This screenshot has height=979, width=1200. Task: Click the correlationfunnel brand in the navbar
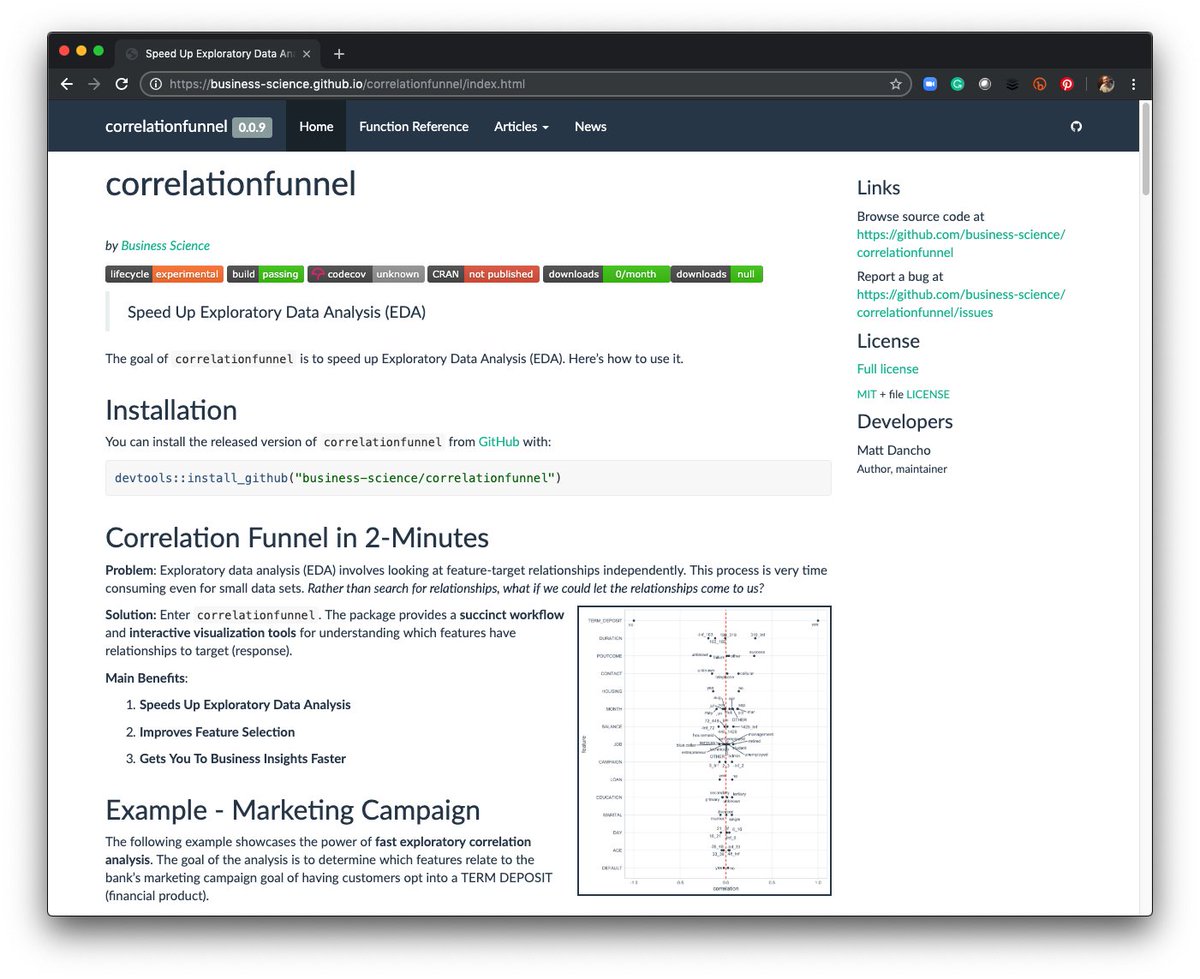(x=166, y=127)
